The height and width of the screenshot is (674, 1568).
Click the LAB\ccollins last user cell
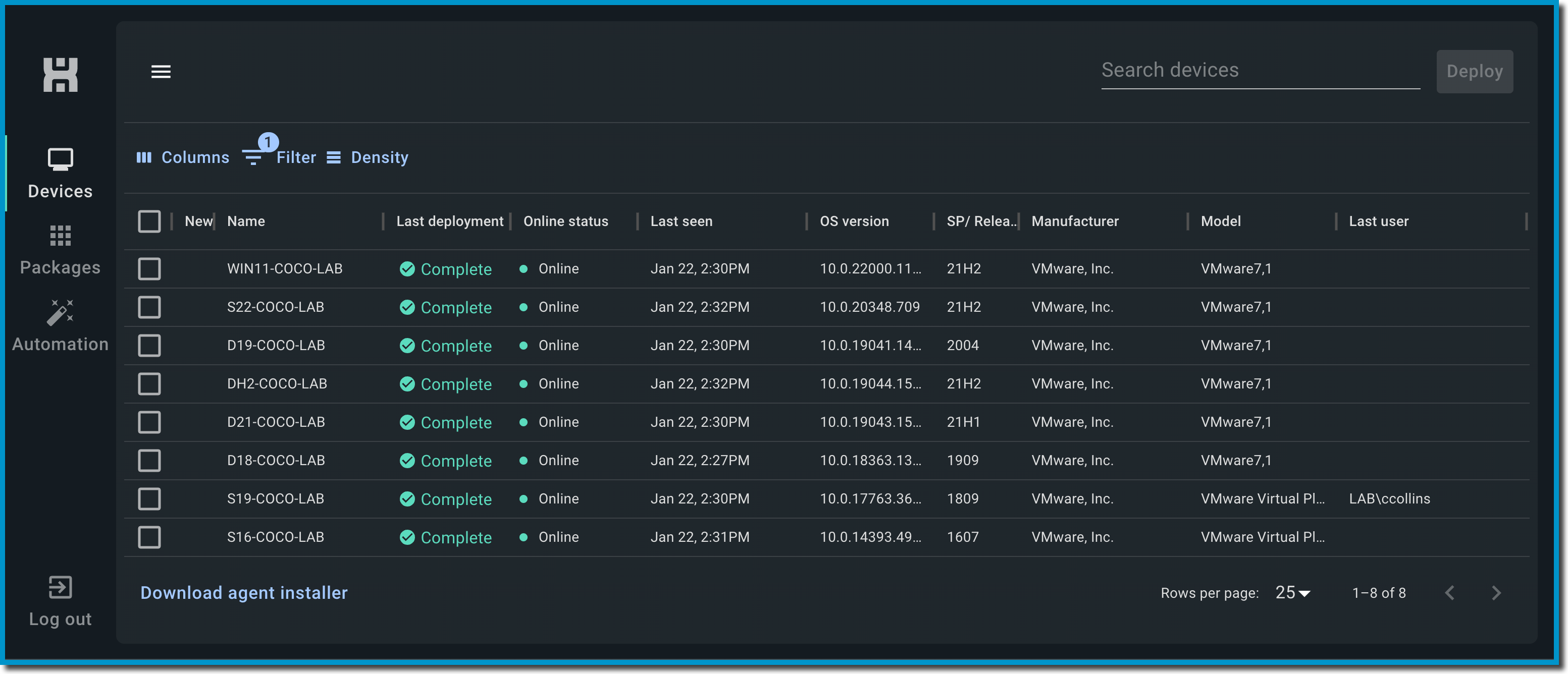point(1390,499)
